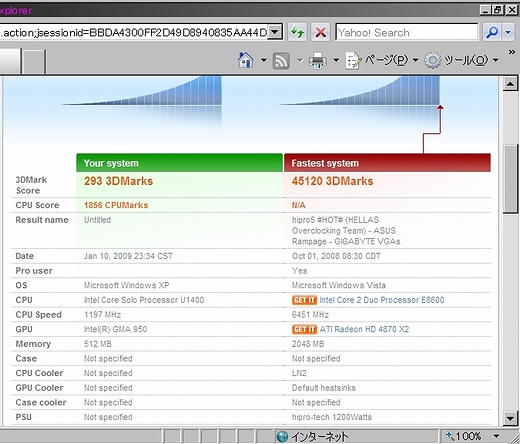The height and width of the screenshot is (444, 520).
Task: Click the Fastest system red header
Action: click(x=387, y=163)
